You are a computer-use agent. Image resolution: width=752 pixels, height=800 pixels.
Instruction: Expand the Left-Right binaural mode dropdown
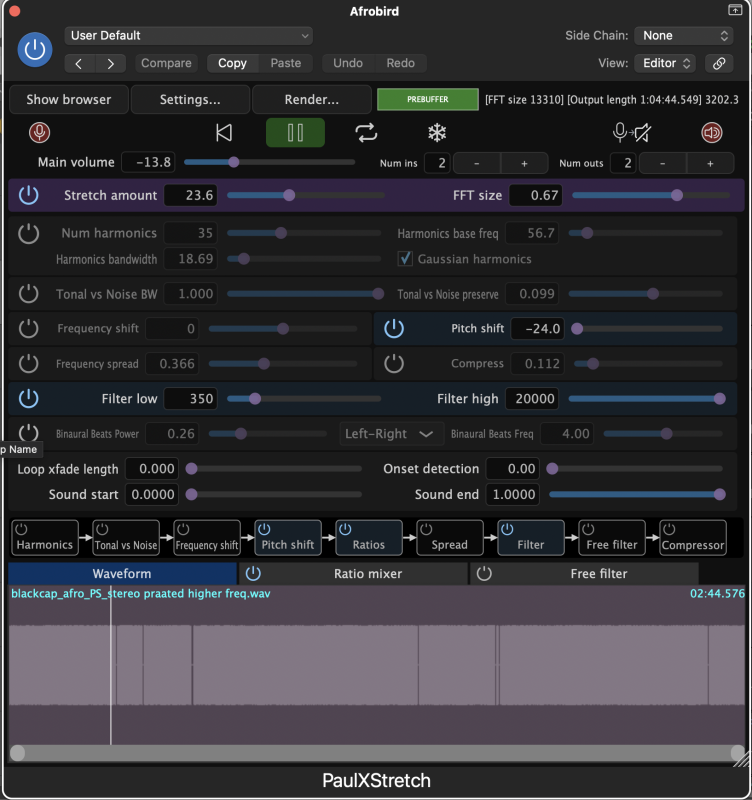click(x=392, y=434)
